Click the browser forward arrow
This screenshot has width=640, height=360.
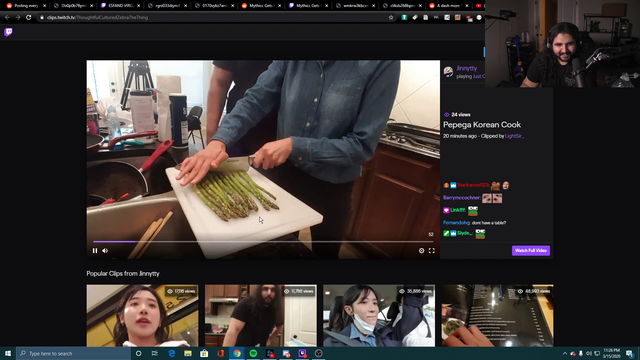pos(18,18)
